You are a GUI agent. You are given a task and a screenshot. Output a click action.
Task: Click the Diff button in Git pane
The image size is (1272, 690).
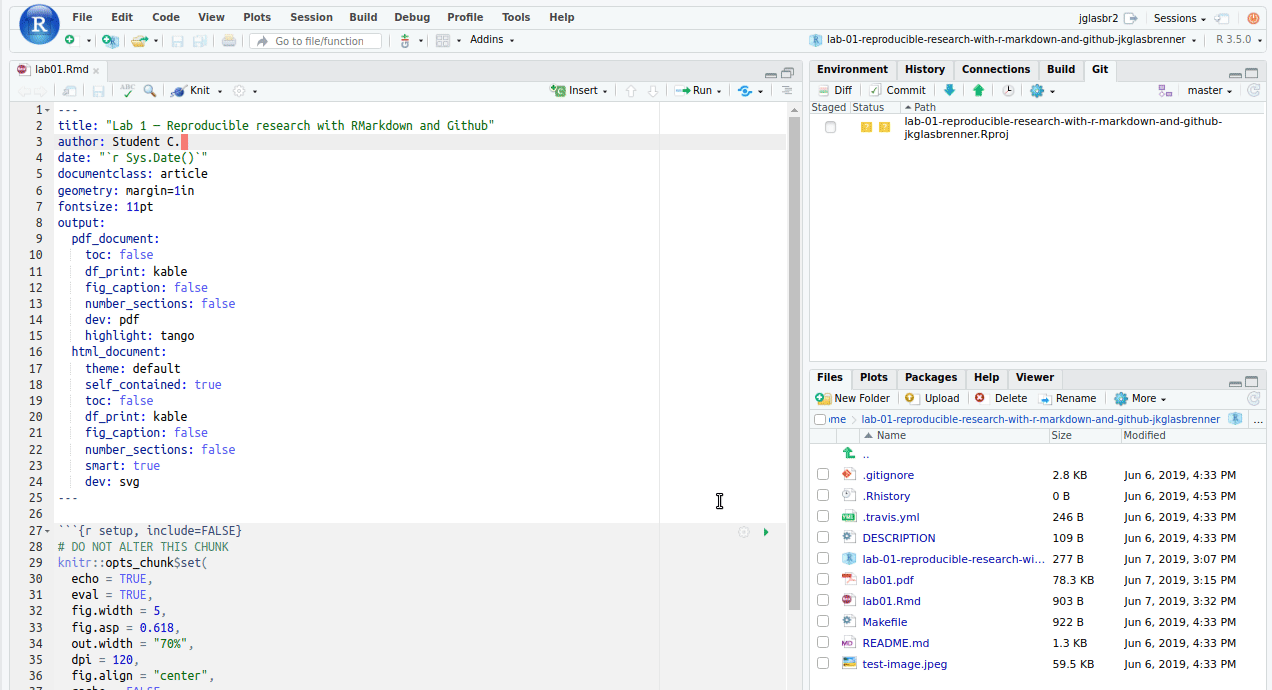(835, 90)
